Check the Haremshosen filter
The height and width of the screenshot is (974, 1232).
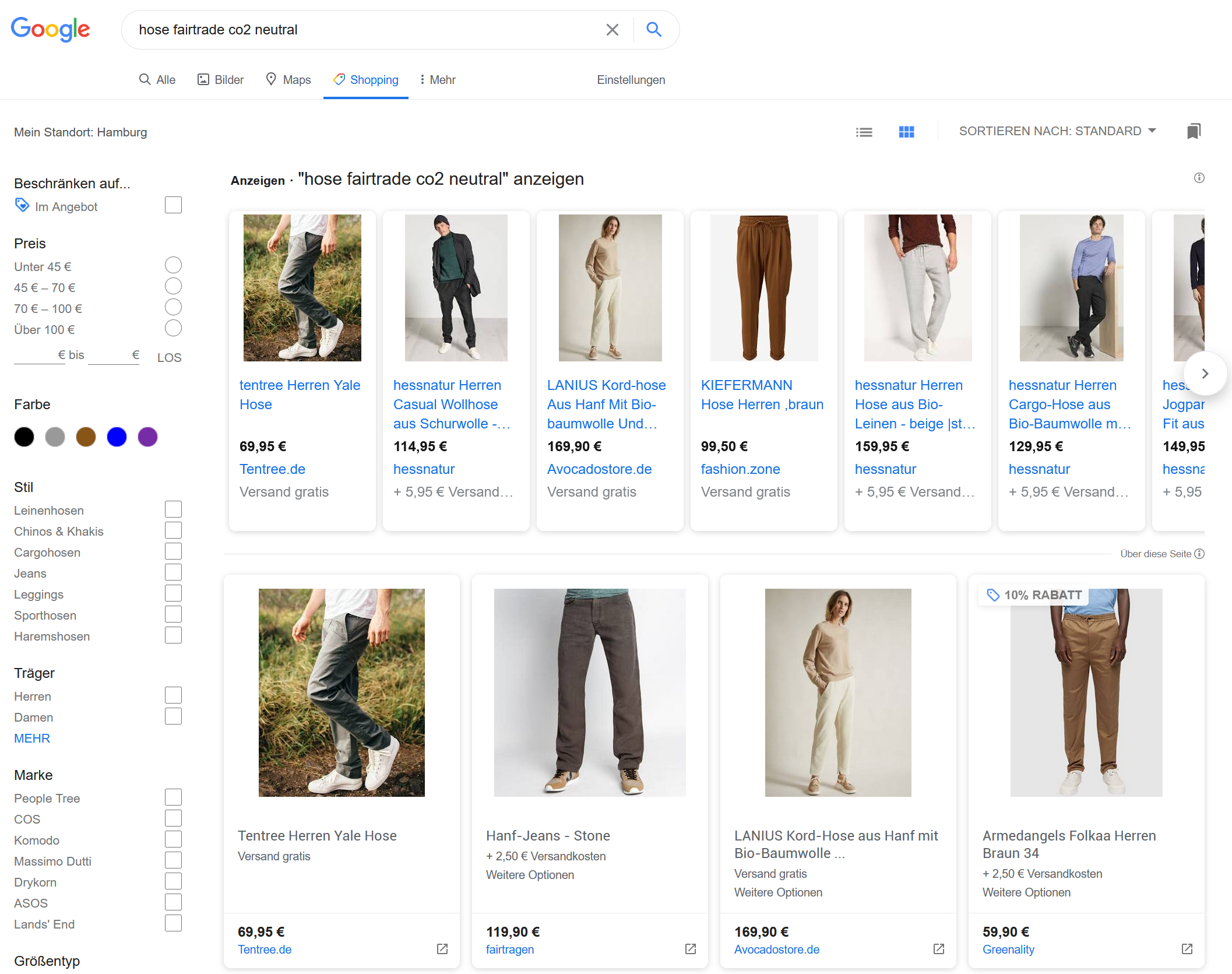click(x=173, y=635)
